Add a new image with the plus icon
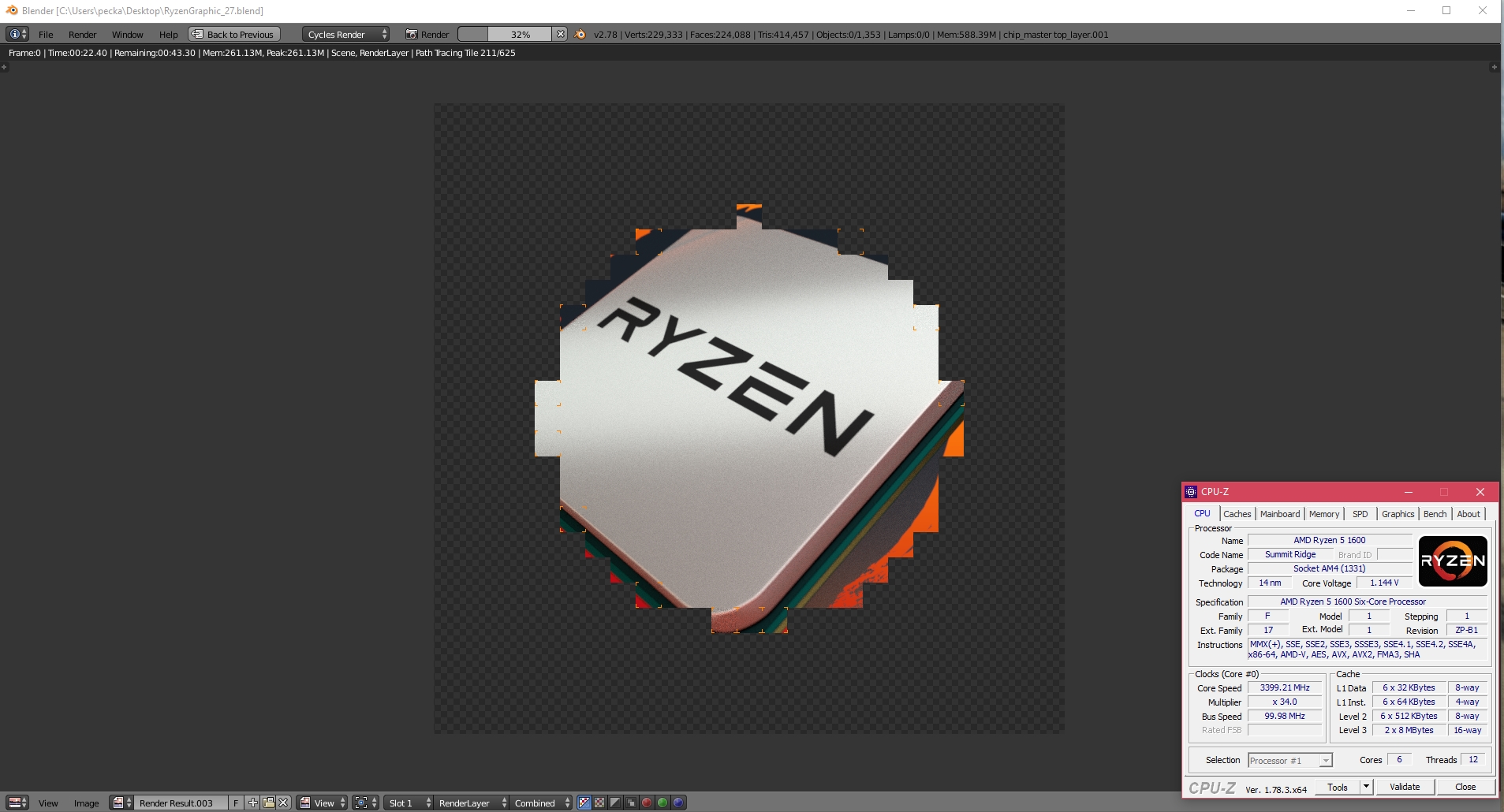 (x=252, y=803)
